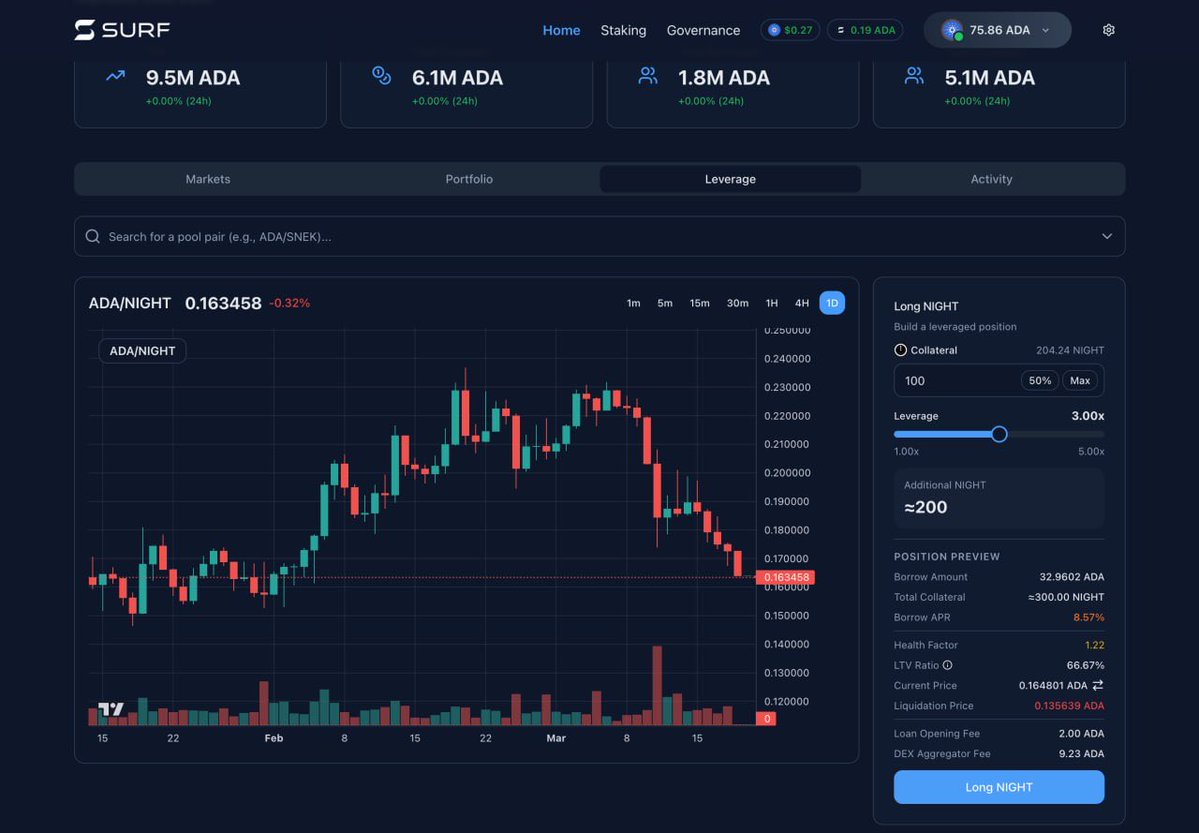Switch to the Markets tab
The image size is (1199, 833).
(x=208, y=179)
